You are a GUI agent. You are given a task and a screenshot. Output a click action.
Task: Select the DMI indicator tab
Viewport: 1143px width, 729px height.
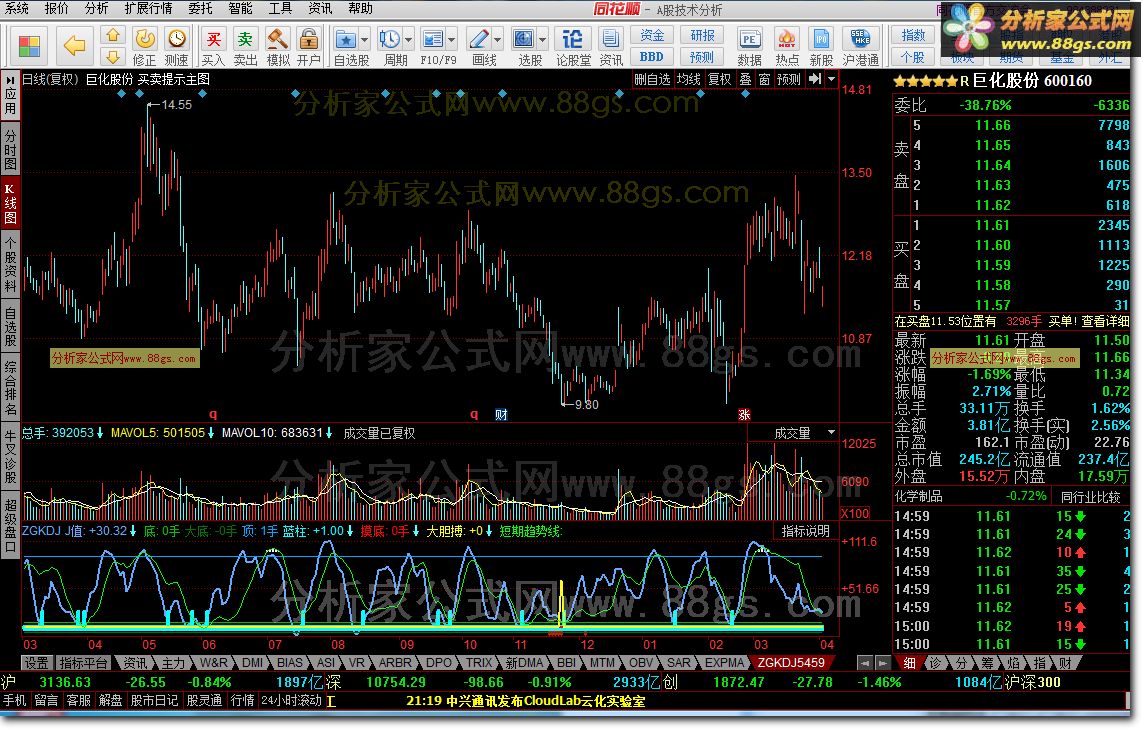pos(252,663)
